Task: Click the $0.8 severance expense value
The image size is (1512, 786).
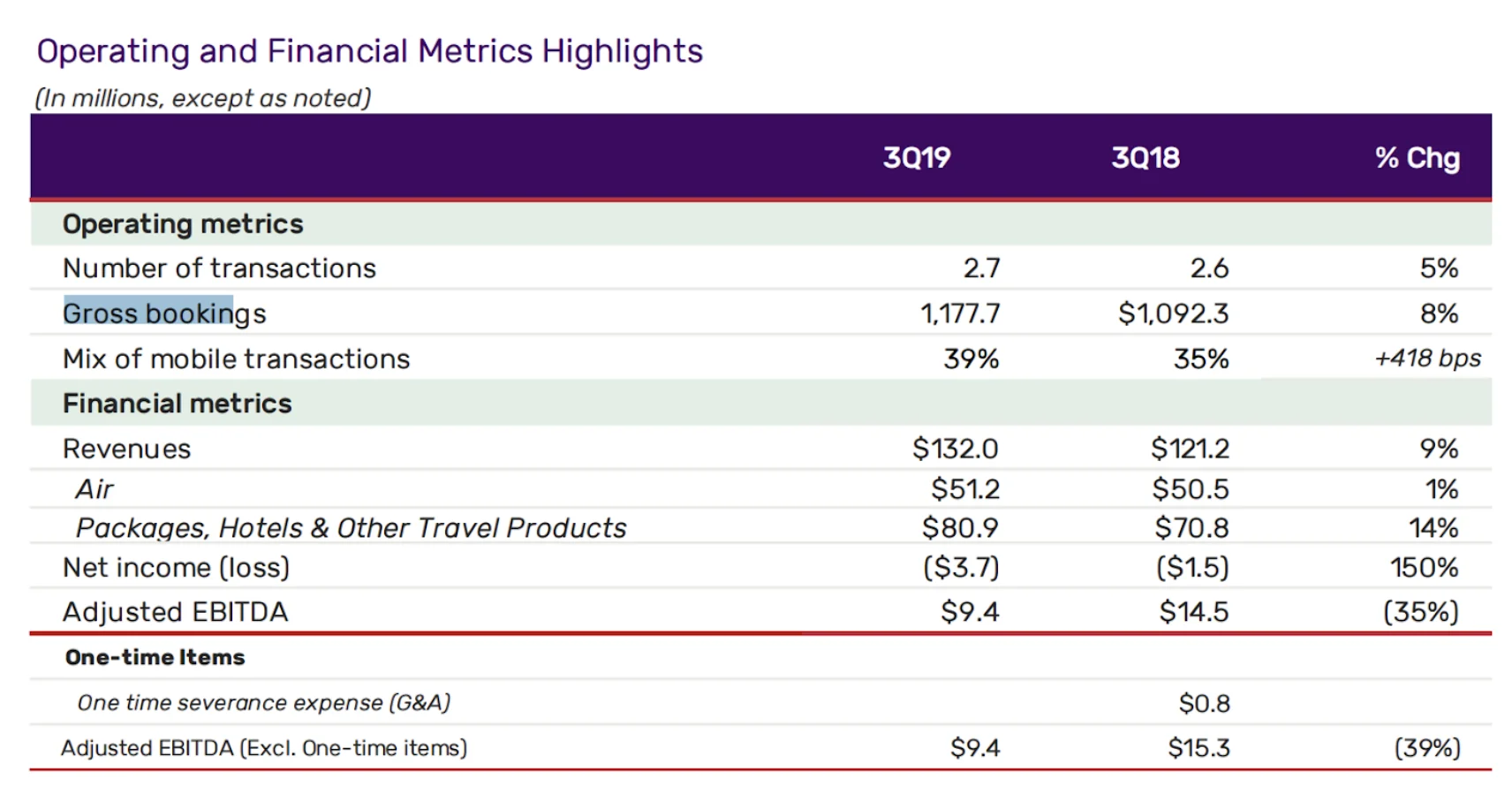Action: pos(1204,704)
